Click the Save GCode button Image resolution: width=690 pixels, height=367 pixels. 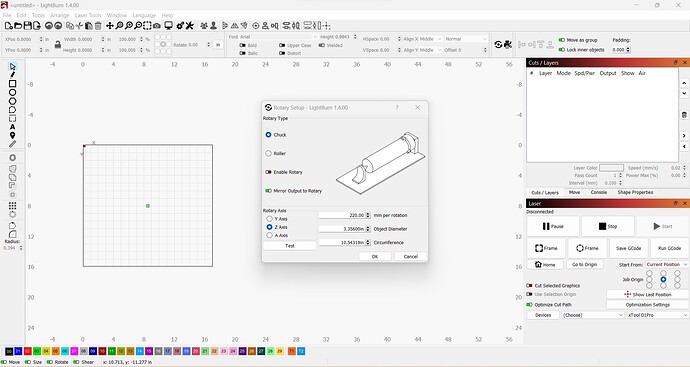628,248
